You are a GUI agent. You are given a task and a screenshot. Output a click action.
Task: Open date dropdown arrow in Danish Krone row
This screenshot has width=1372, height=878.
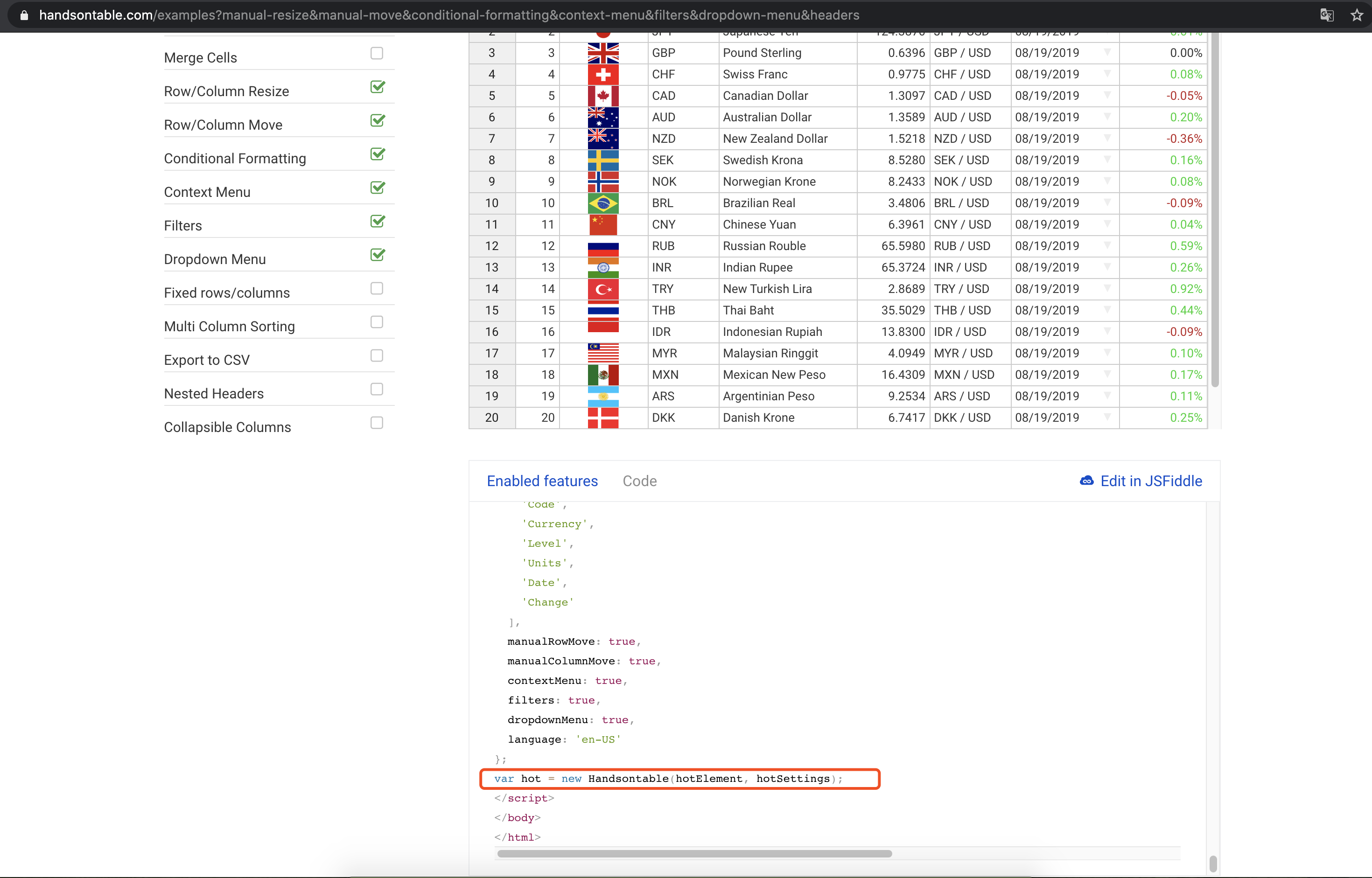pyautogui.click(x=1107, y=418)
